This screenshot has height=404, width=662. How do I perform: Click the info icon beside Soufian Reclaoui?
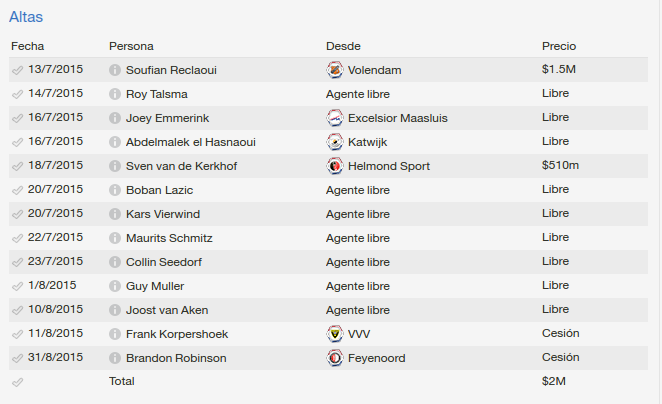point(115,70)
